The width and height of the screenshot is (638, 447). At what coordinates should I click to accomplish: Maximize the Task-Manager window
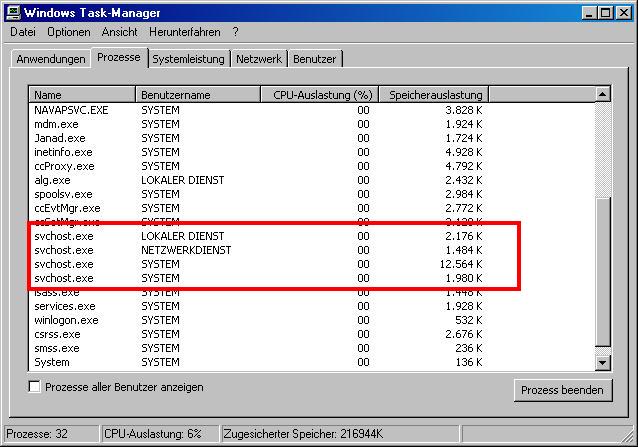point(605,13)
